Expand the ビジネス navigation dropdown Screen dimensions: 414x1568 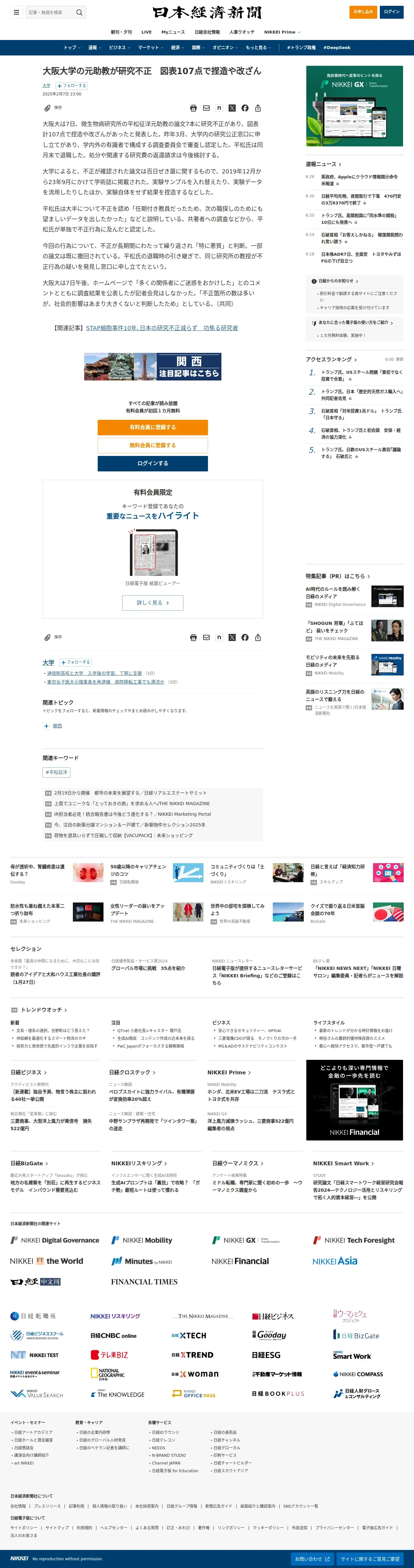point(119,47)
